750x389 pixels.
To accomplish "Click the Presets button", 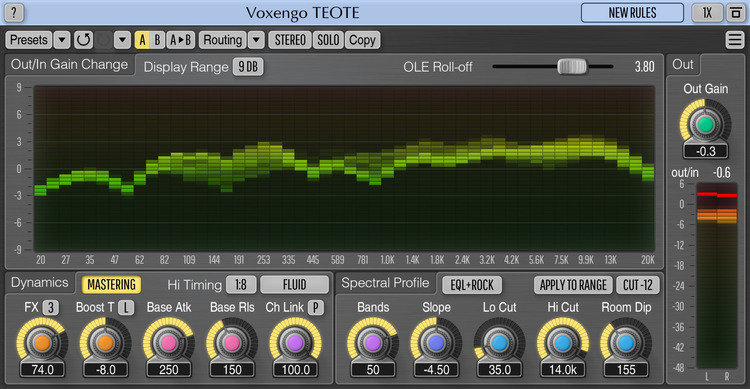I will pos(29,40).
